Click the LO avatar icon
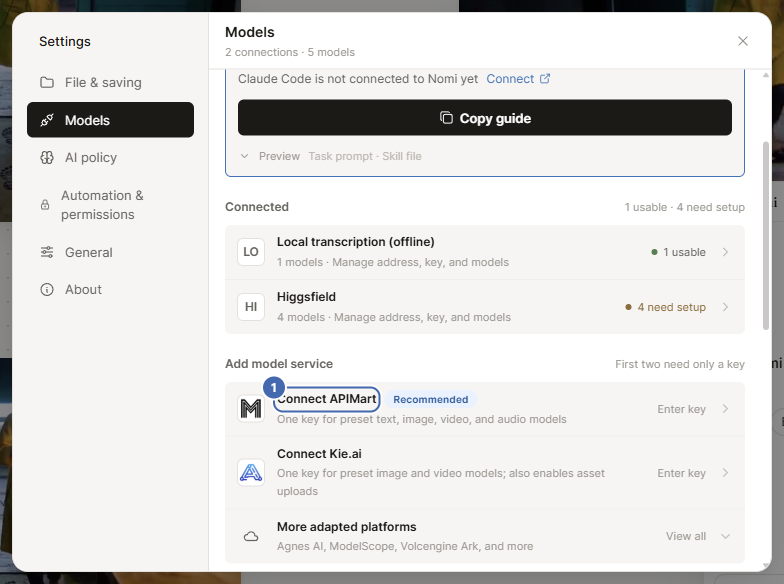This screenshot has width=784, height=584. tap(251, 252)
